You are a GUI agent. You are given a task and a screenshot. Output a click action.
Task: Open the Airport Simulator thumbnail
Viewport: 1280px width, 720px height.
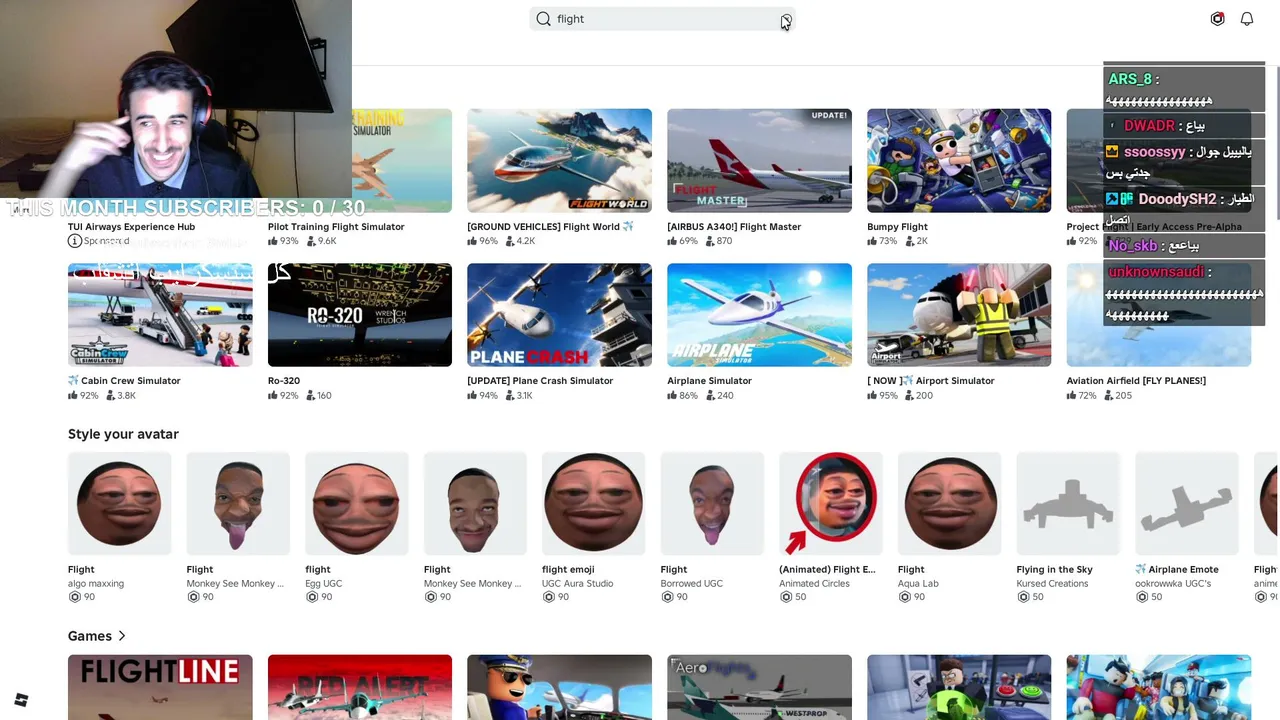coord(959,315)
